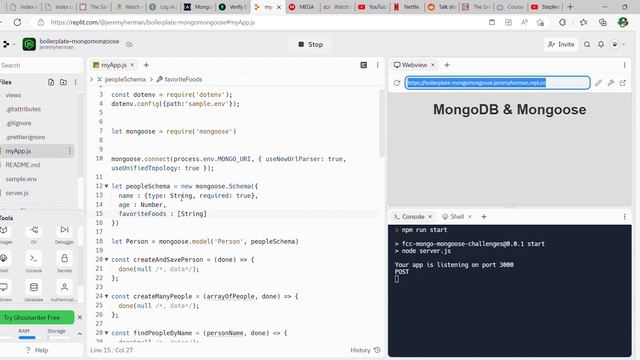Add a new tab beside Shell
Image resolution: width=640 pixels, height=360 pixels.
pos(484,217)
